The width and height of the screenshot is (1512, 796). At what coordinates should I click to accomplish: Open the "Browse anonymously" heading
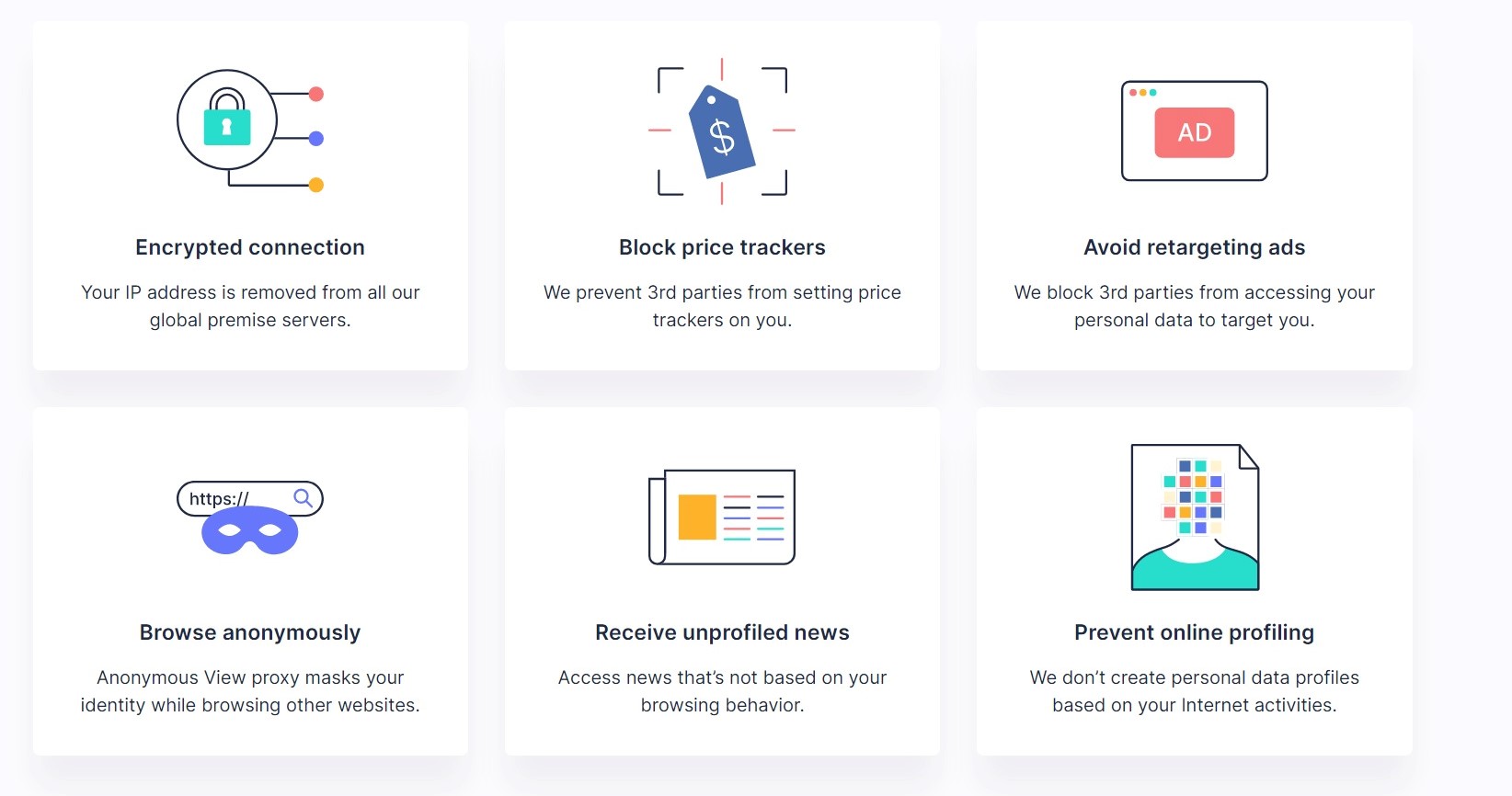click(250, 632)
